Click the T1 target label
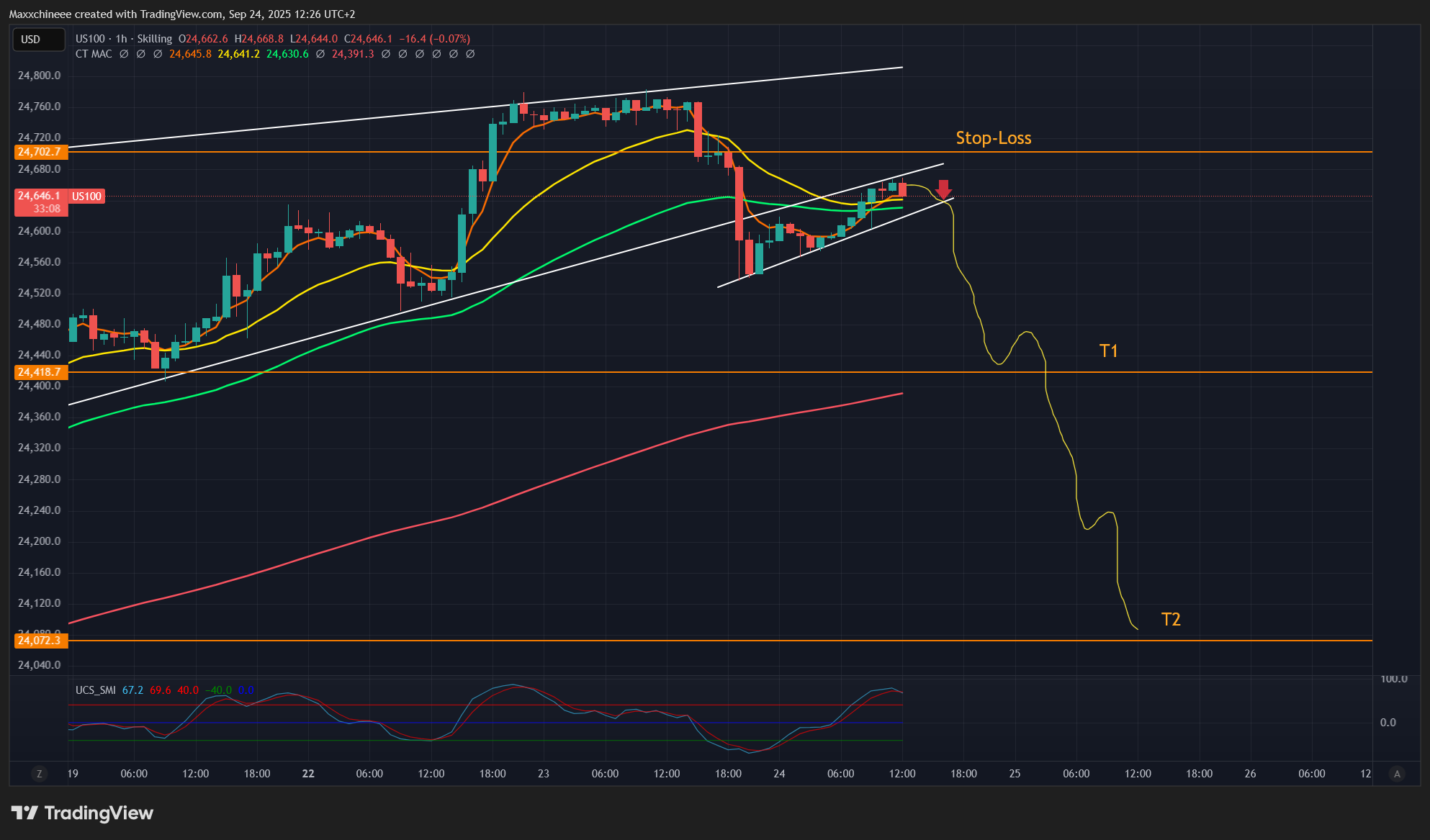 pyautogui.click(x=1109, y=351)
